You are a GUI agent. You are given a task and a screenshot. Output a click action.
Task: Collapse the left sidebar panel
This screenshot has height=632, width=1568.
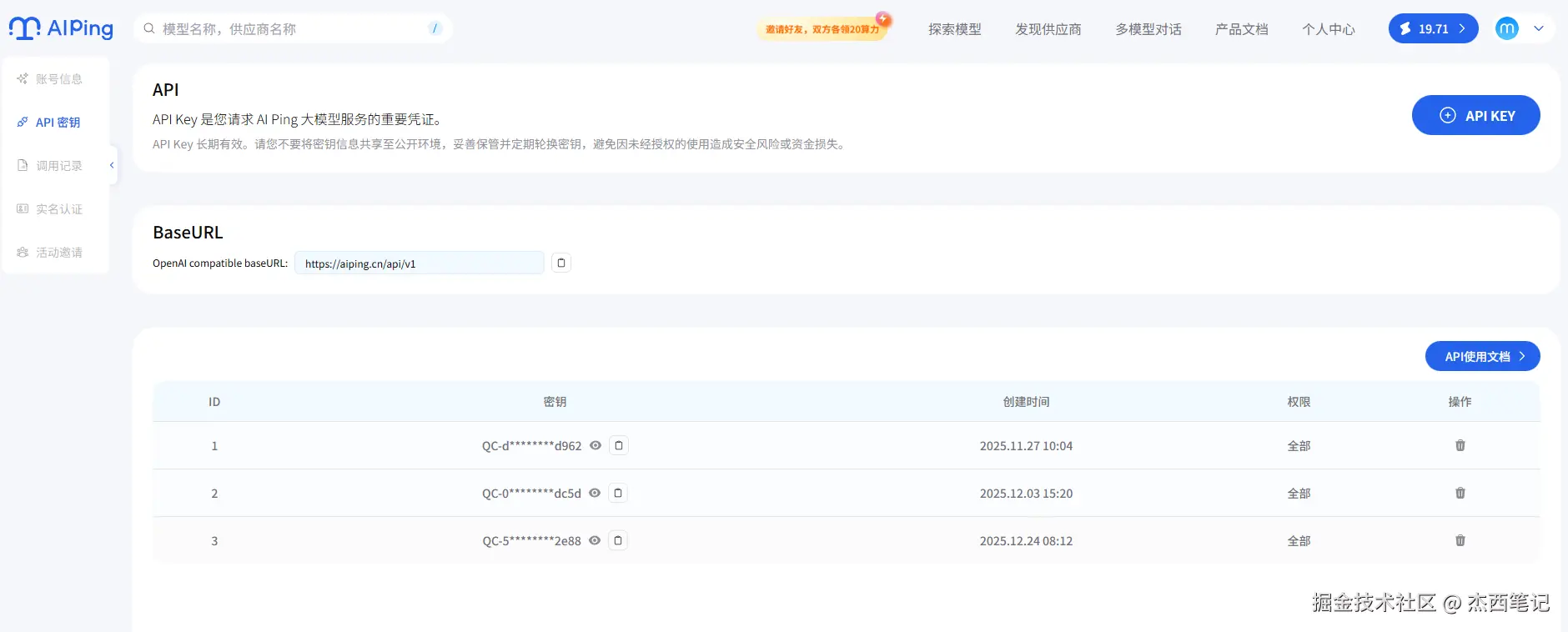[x=113, y=165]
